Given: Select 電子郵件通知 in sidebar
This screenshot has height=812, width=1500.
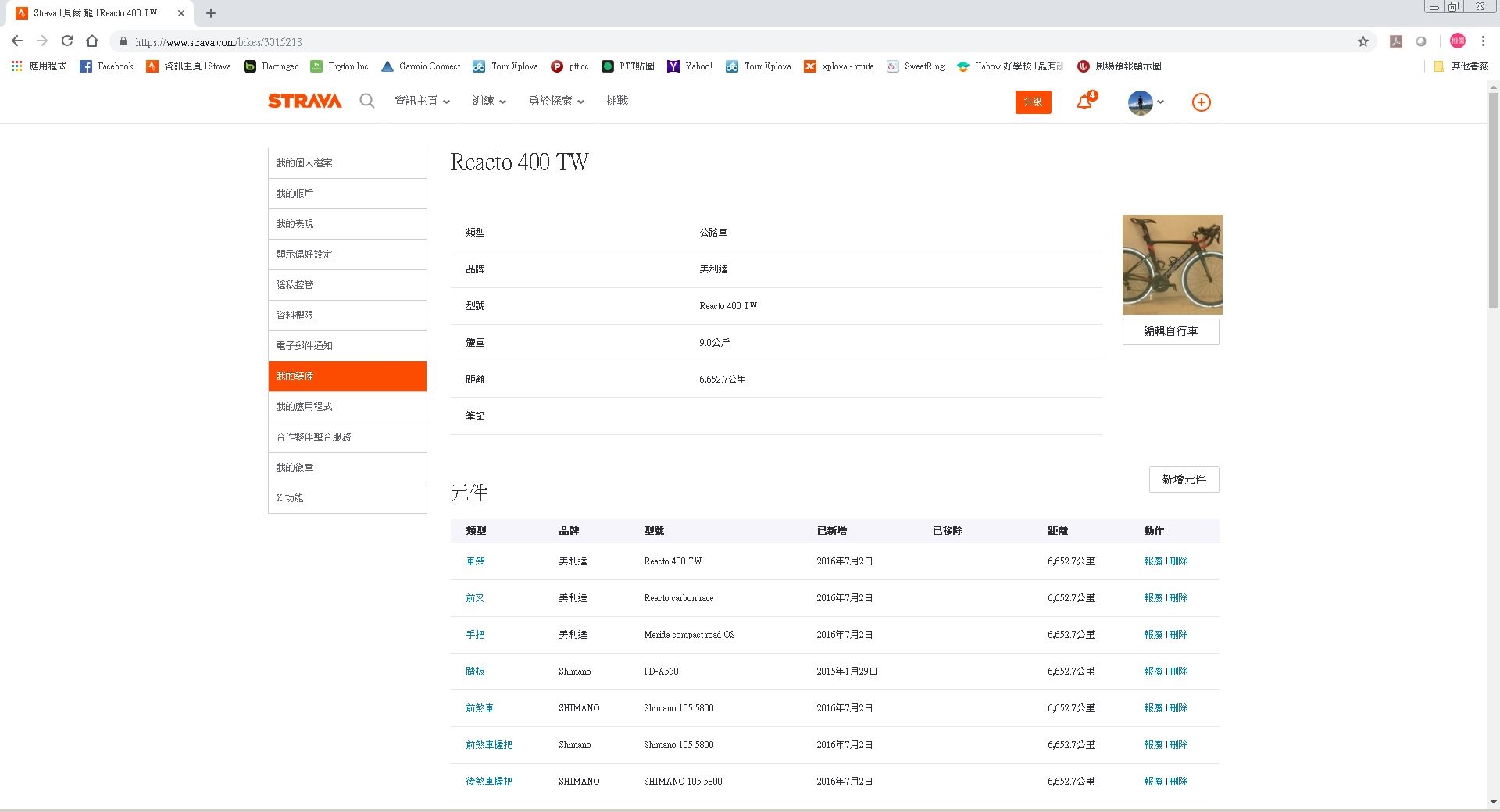Looking at the screenshot, I should [x=348, y=346].
